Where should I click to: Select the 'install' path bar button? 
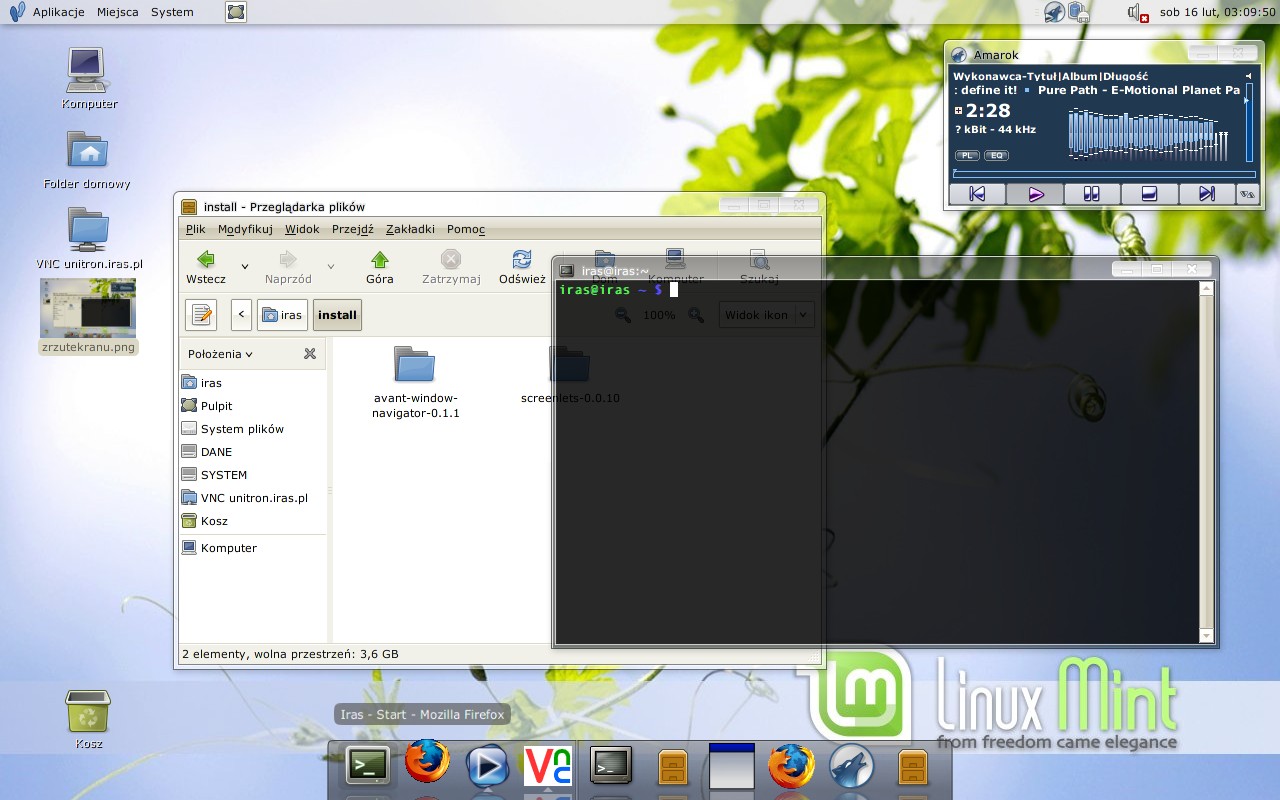point(337,314)
